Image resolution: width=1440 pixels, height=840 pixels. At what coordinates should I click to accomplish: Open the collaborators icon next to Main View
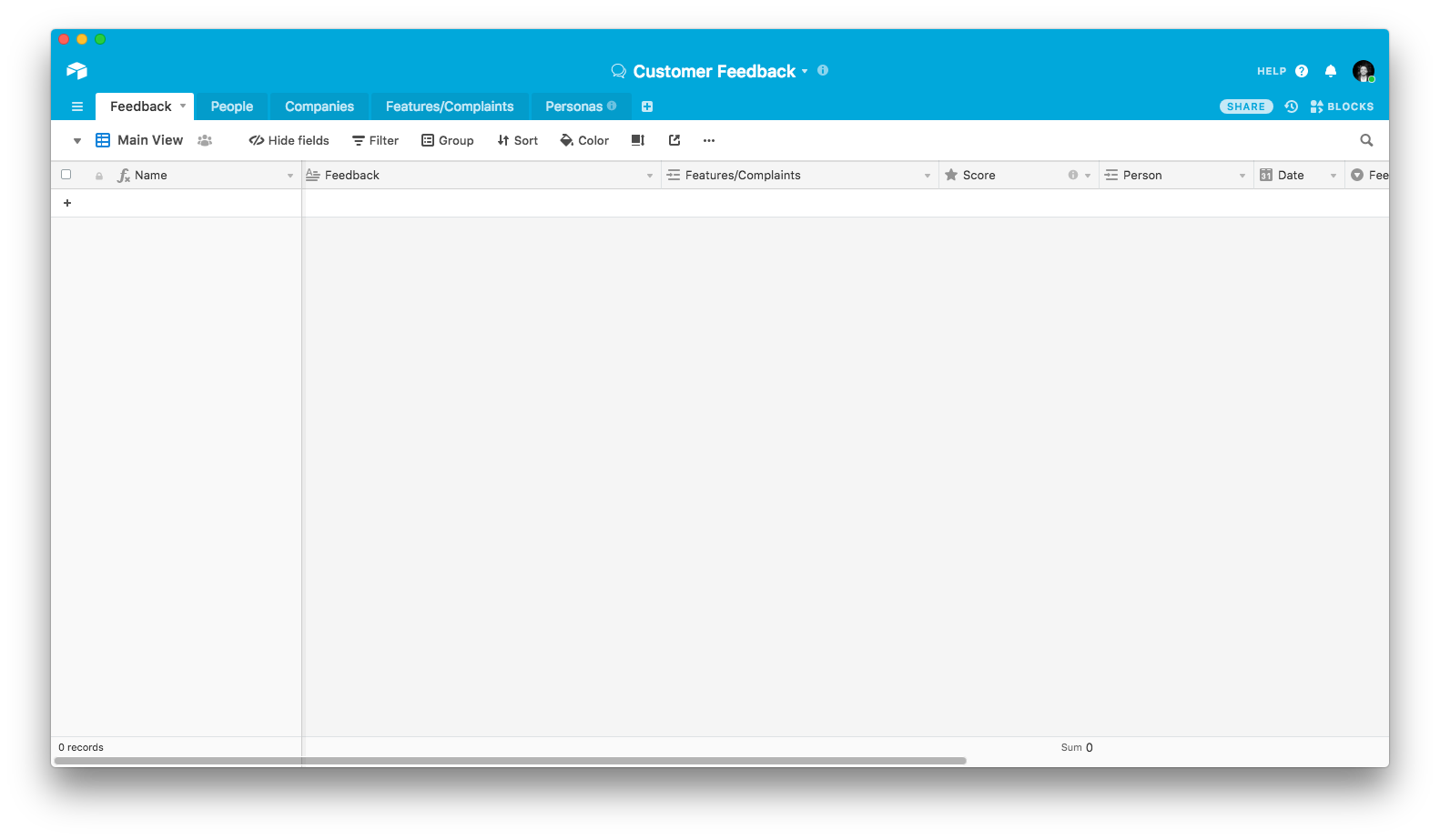(x=205, y=140)
